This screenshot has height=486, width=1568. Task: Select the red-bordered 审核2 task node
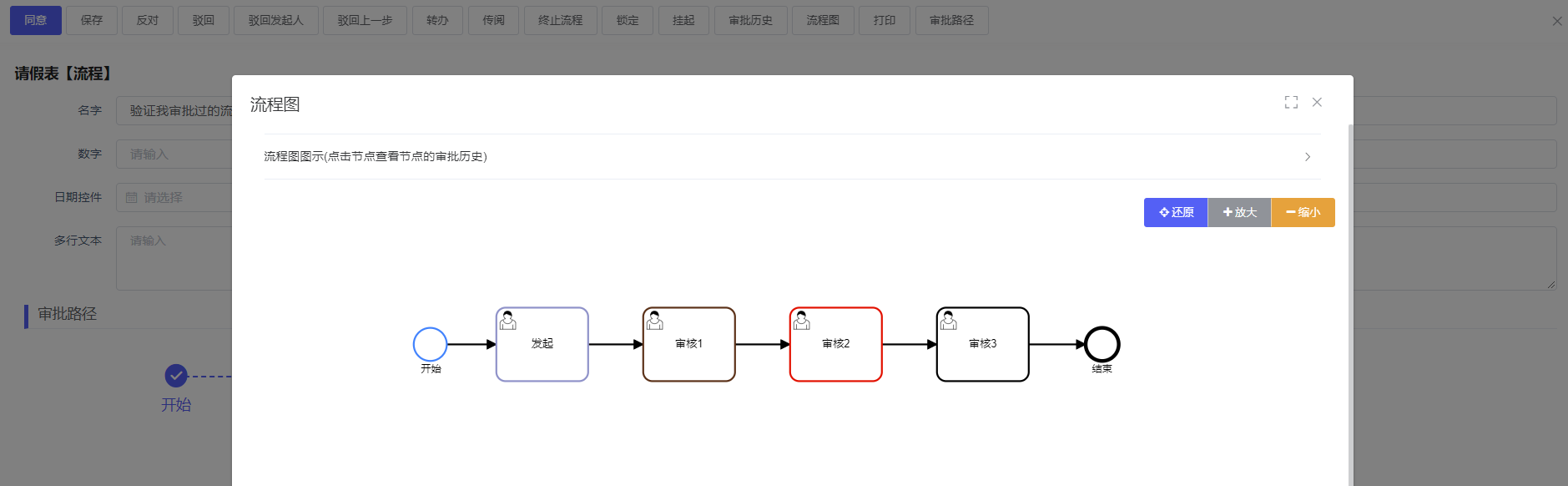835,344
